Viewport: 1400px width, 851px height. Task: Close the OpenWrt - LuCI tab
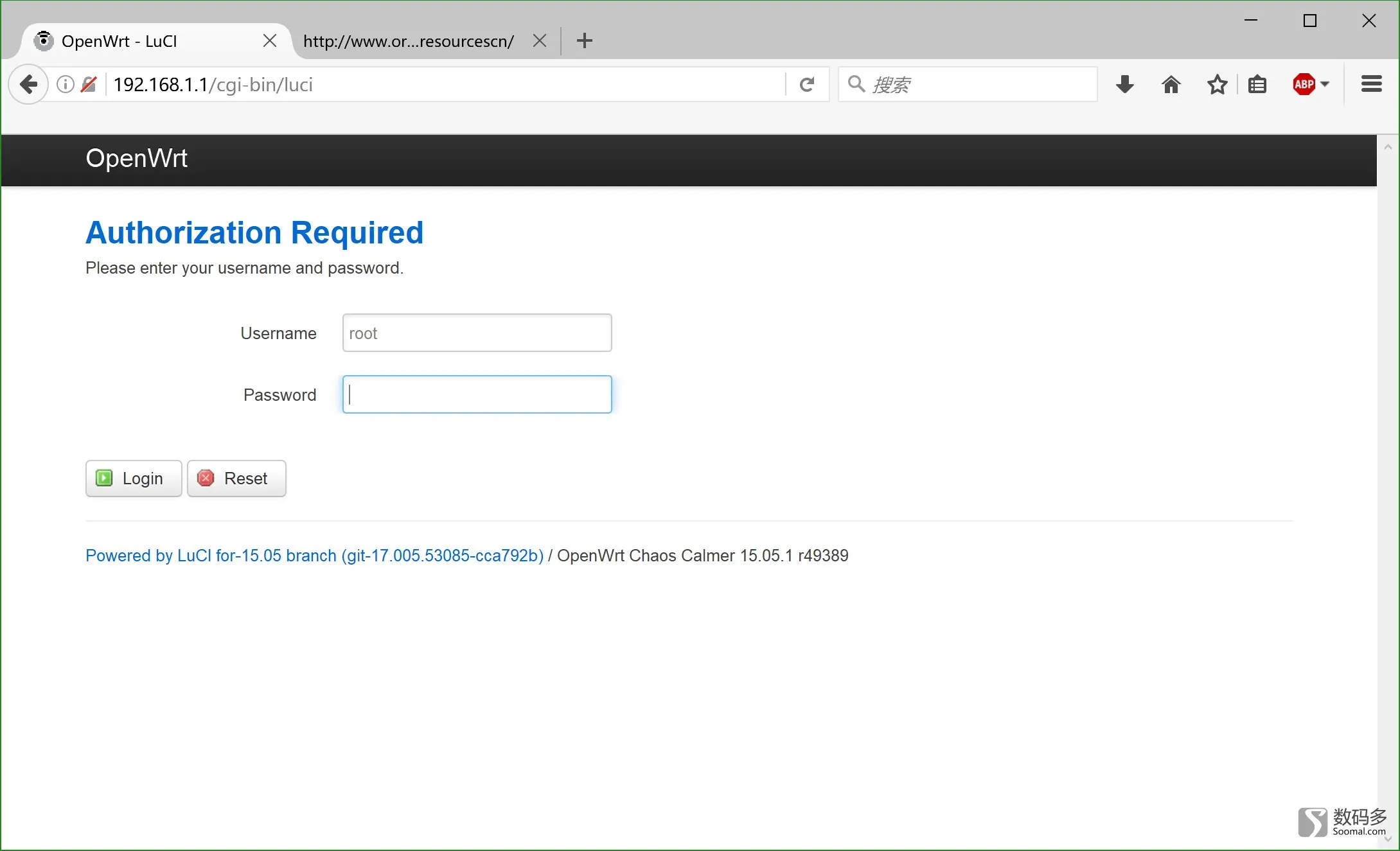pyautogui.click(x=270, y=41)
